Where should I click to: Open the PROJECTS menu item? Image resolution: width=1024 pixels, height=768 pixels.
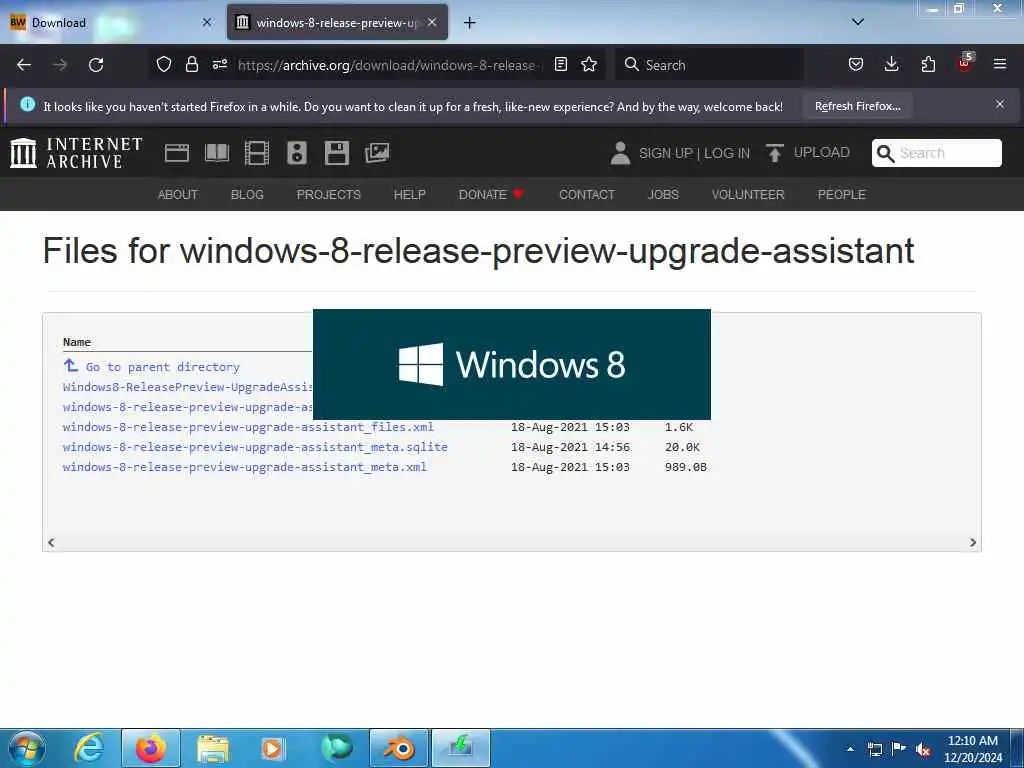[328, 195]
